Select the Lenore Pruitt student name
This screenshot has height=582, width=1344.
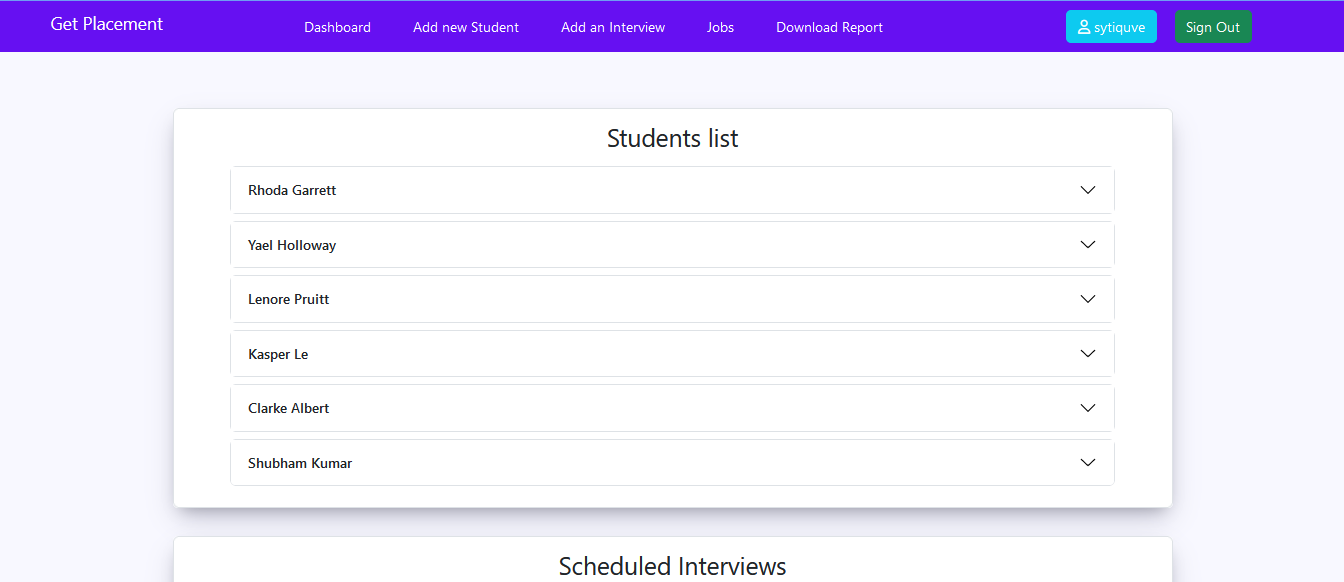pyautogui.click(x=288, y=299)
